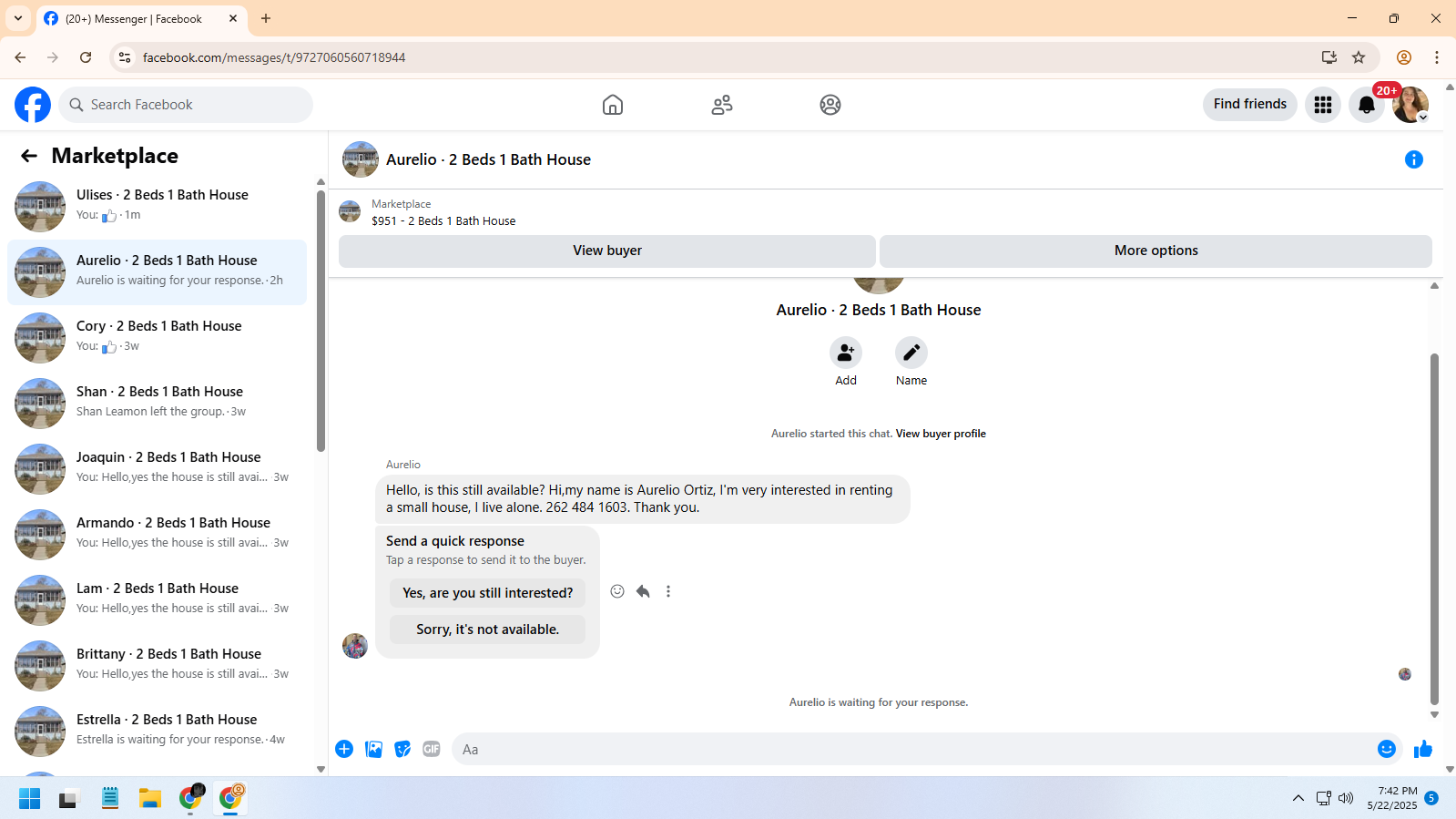Show hidden system tray icons
The image size is (1456, 819).
[1298, 799]
